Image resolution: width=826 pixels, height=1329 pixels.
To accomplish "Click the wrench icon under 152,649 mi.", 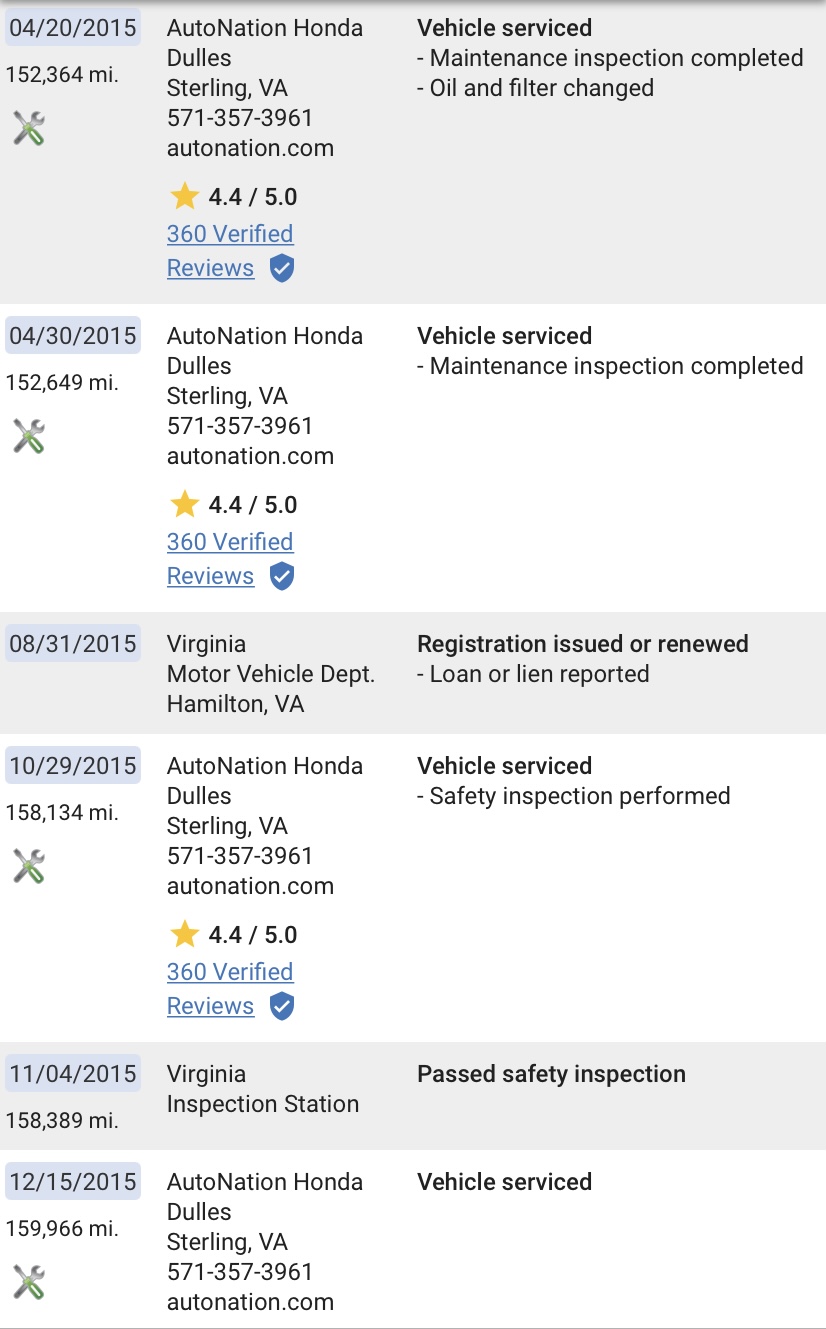I will tap(29, 436).
